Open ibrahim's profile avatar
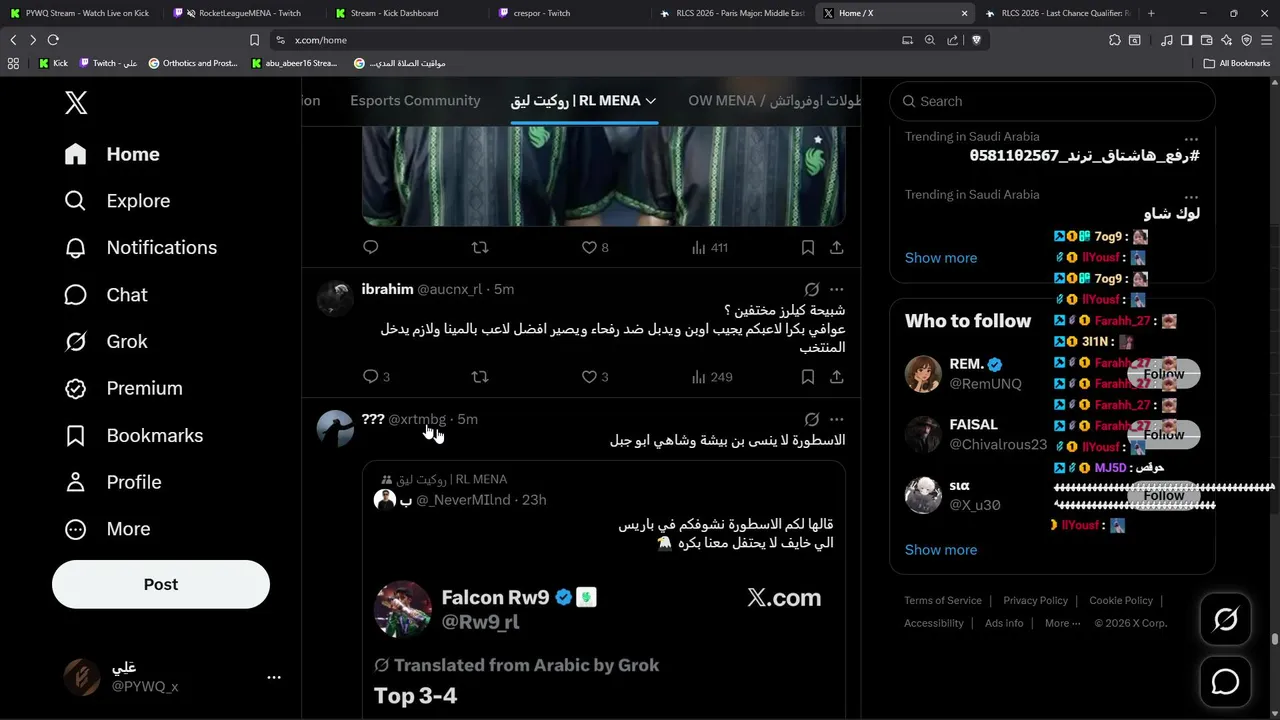This screenshot has width=1280, height=720. click(335, 298)
